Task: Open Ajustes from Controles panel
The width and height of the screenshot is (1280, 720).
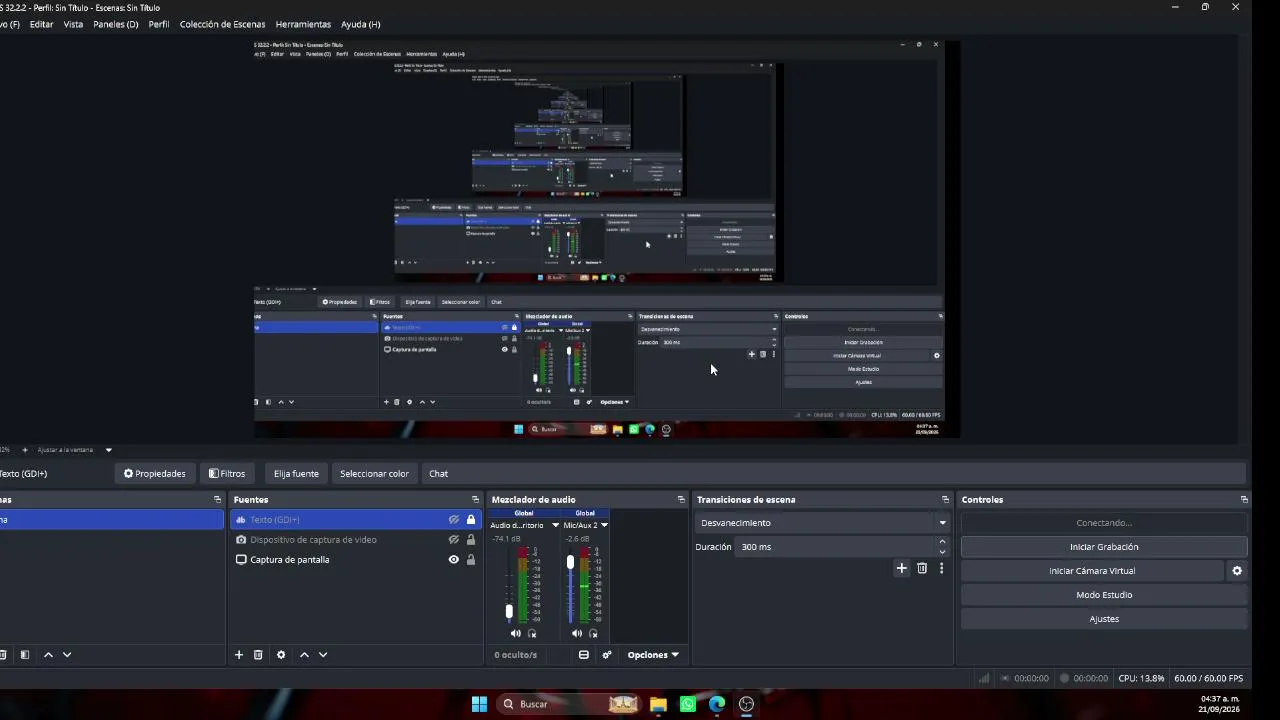Action: click(x=1104, y=619)
